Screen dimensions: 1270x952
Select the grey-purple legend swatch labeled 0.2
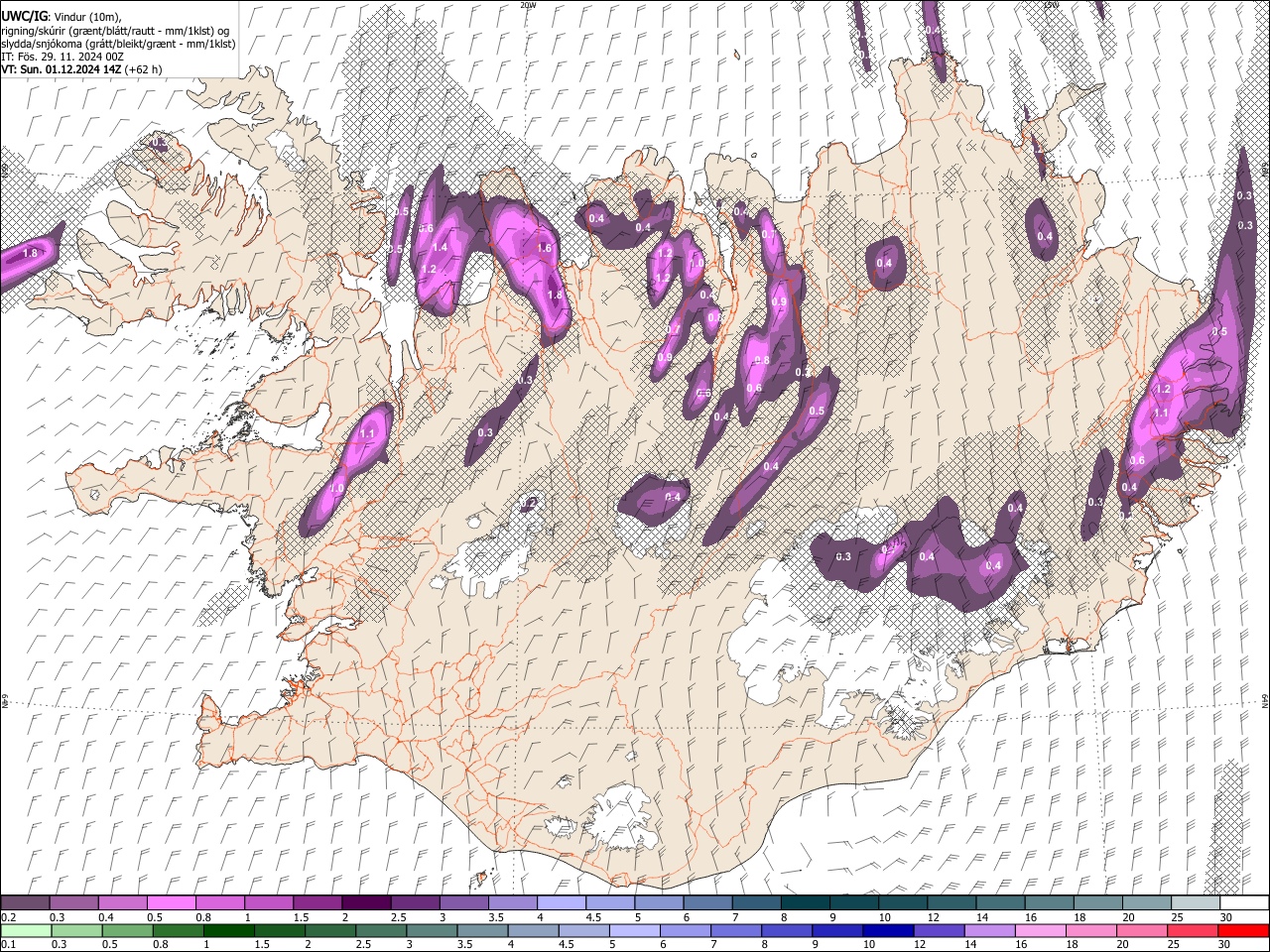25,903
